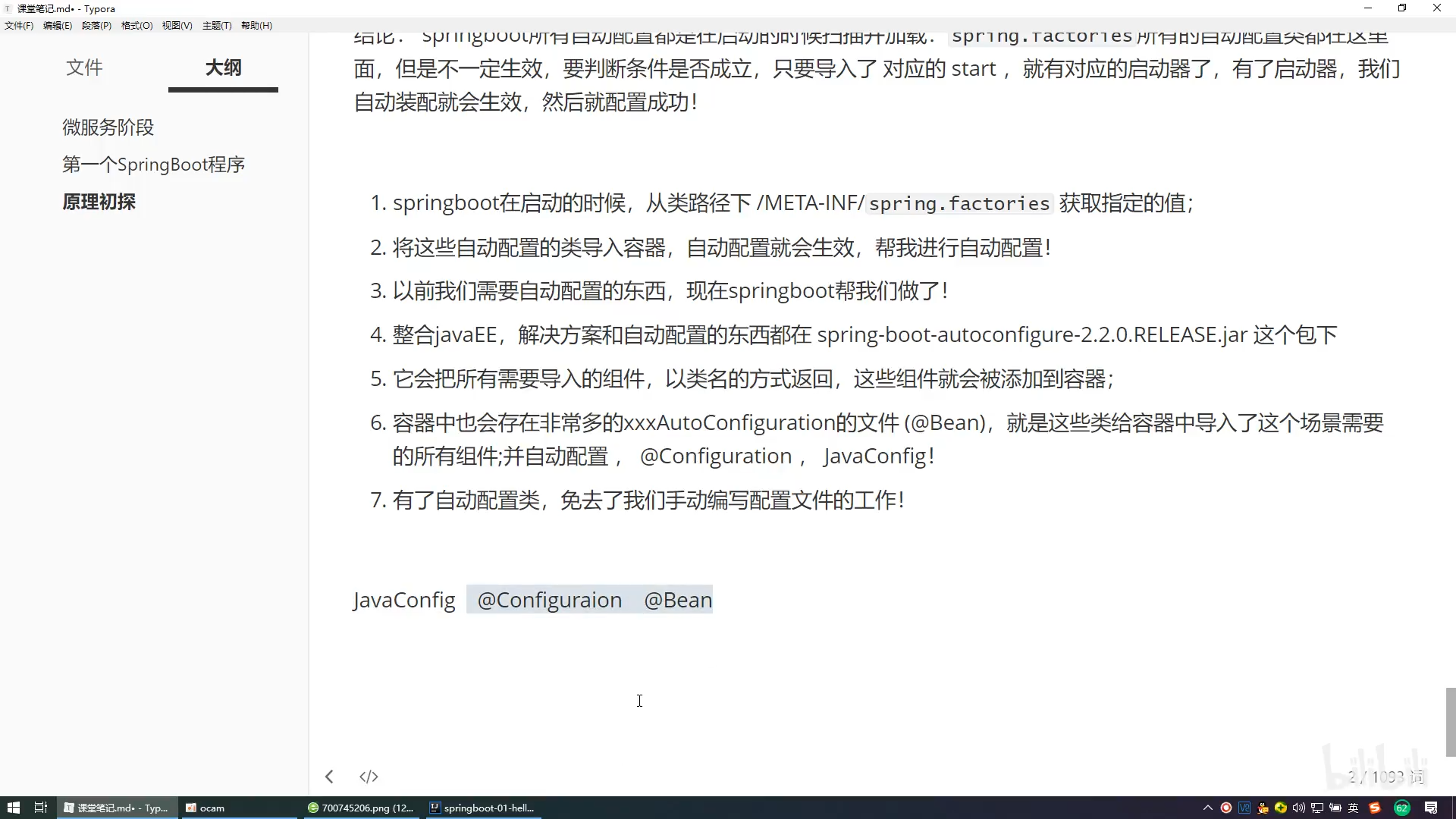
Task: Open notification center icon
Action: [1431, 808]
